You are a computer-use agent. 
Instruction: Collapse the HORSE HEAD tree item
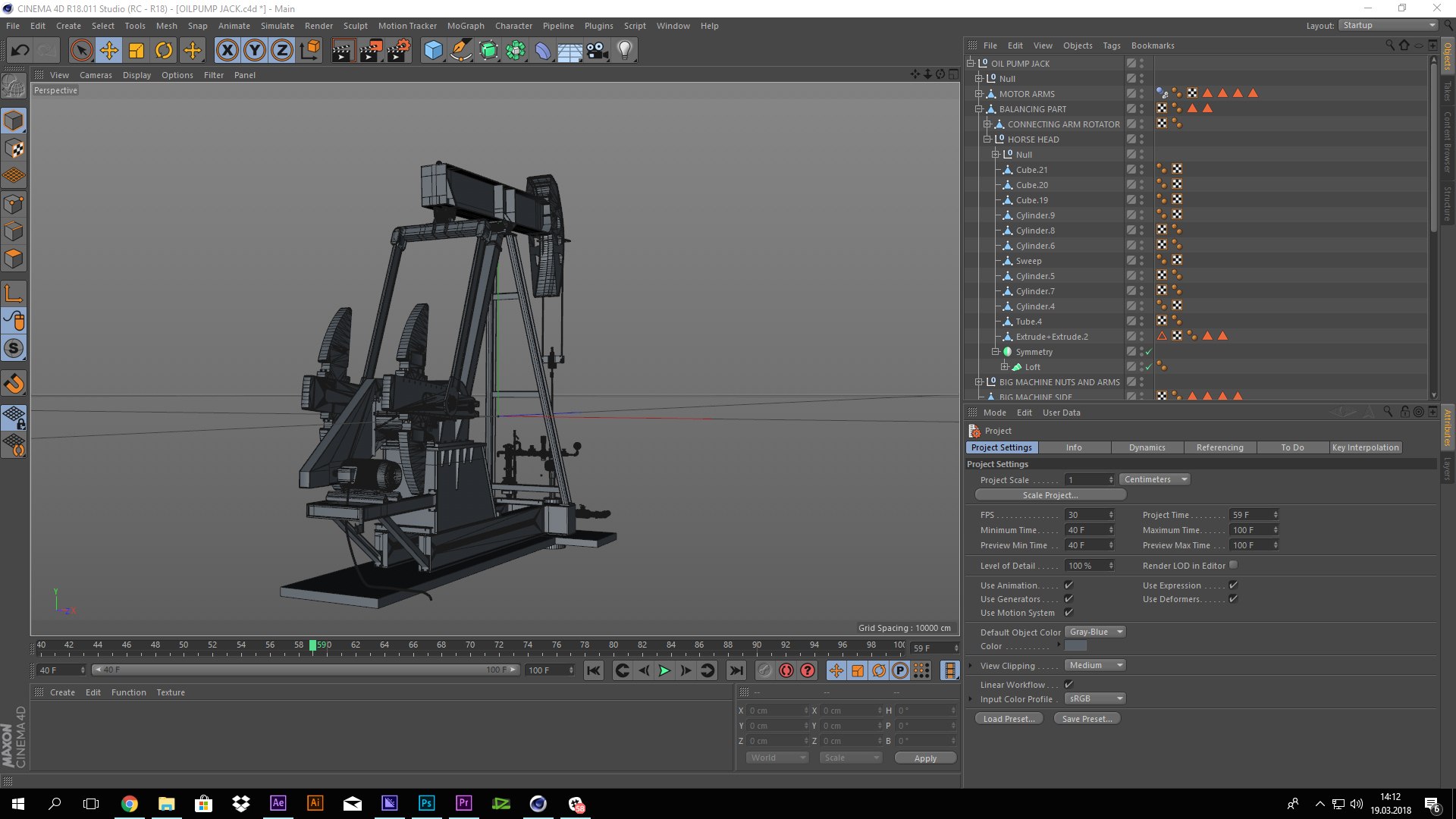click(987, 140)
